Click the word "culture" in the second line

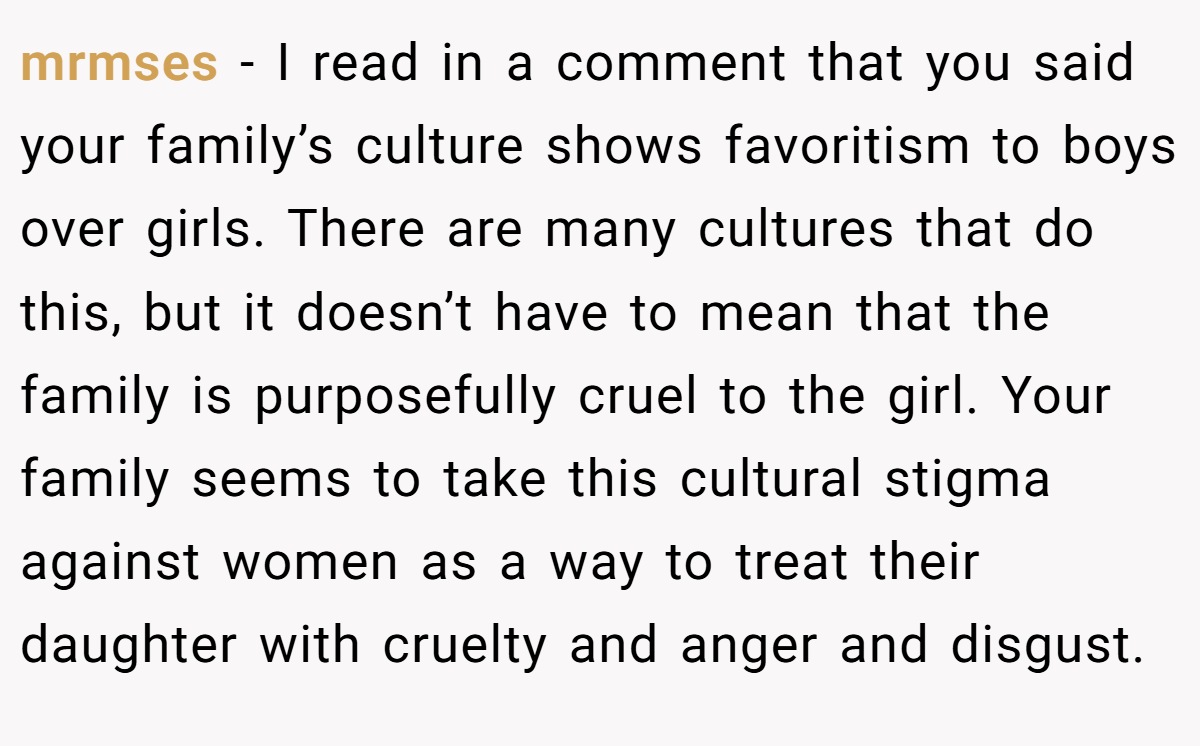coord(440,148)
